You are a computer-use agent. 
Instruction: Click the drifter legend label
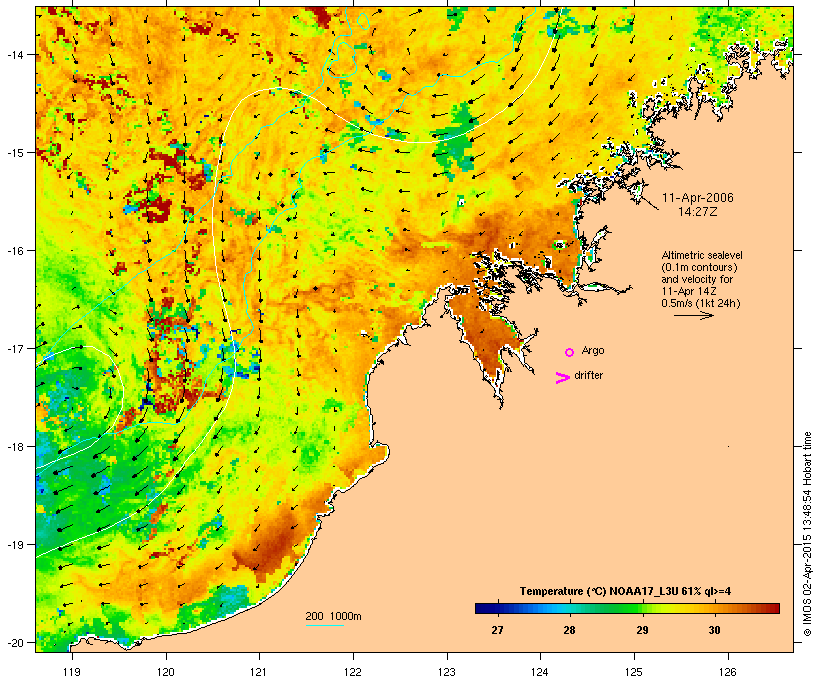point(588,375)
